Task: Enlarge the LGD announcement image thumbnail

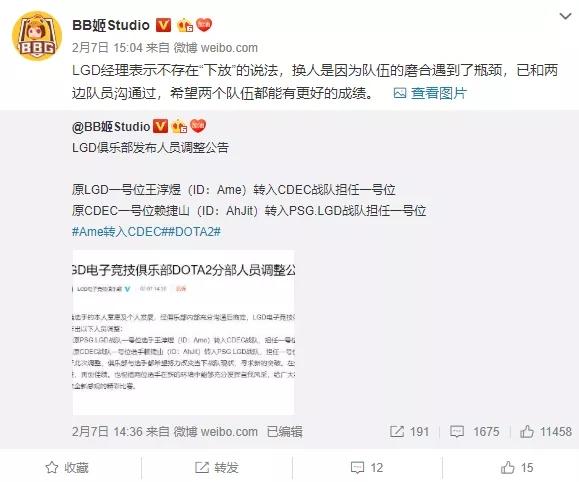Action: (184, 332)
